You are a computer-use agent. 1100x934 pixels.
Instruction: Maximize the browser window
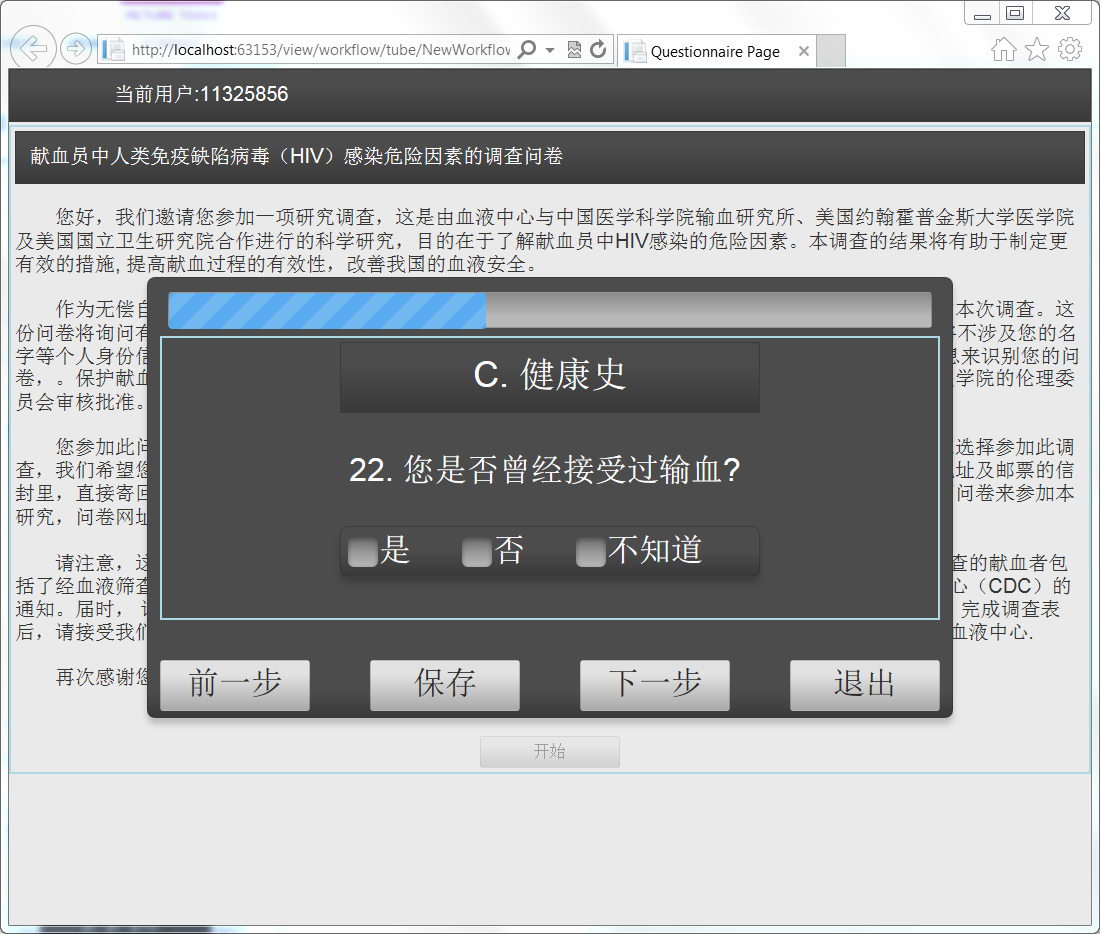1015,13
